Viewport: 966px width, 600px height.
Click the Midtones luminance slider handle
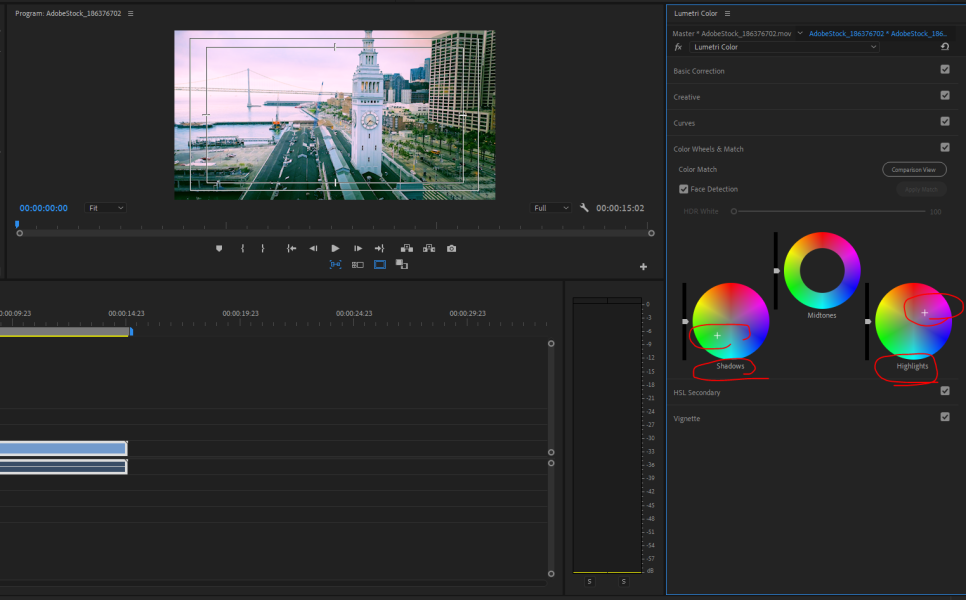[x=776, y=270]
